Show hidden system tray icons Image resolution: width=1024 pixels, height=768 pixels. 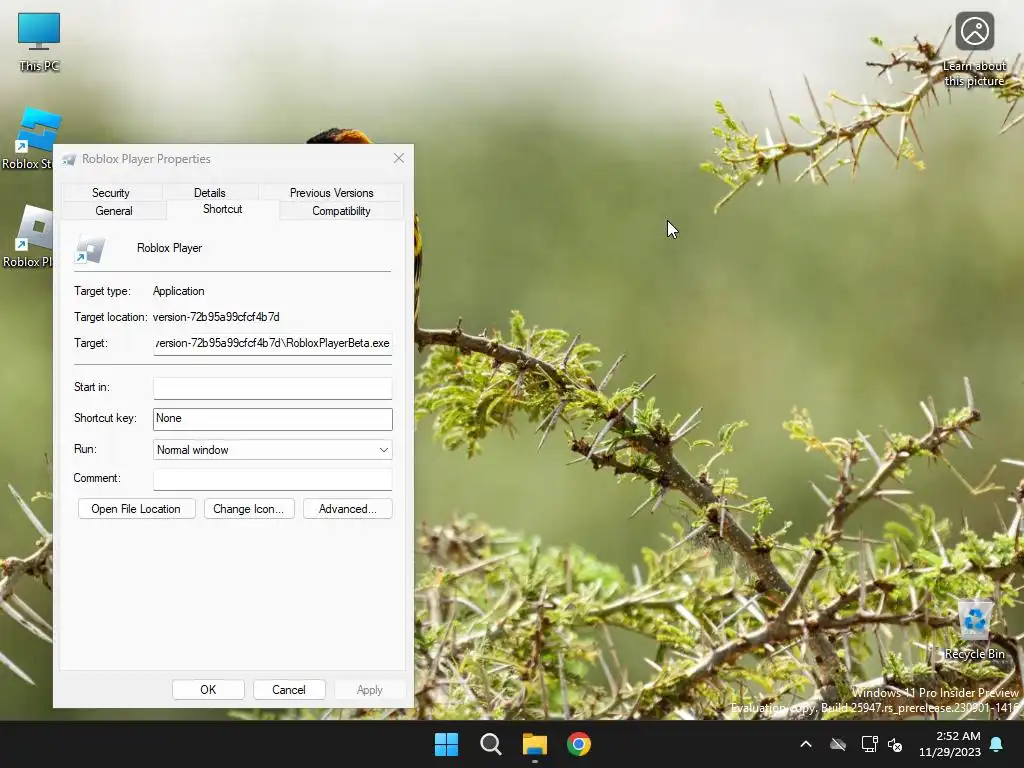click(806, 744)
